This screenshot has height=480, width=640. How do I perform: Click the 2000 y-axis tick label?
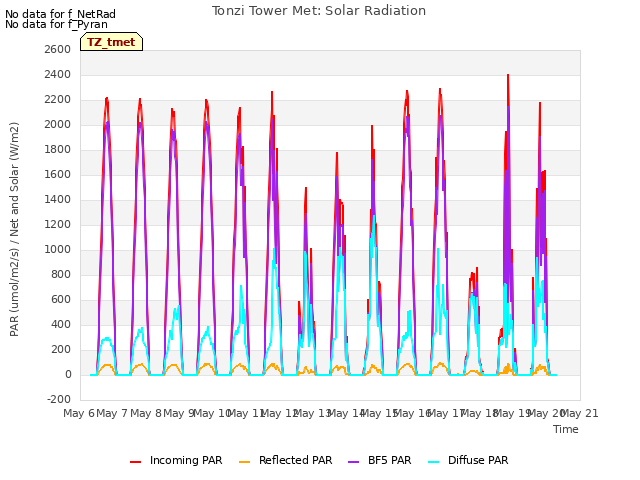click(x=58, y=124)
